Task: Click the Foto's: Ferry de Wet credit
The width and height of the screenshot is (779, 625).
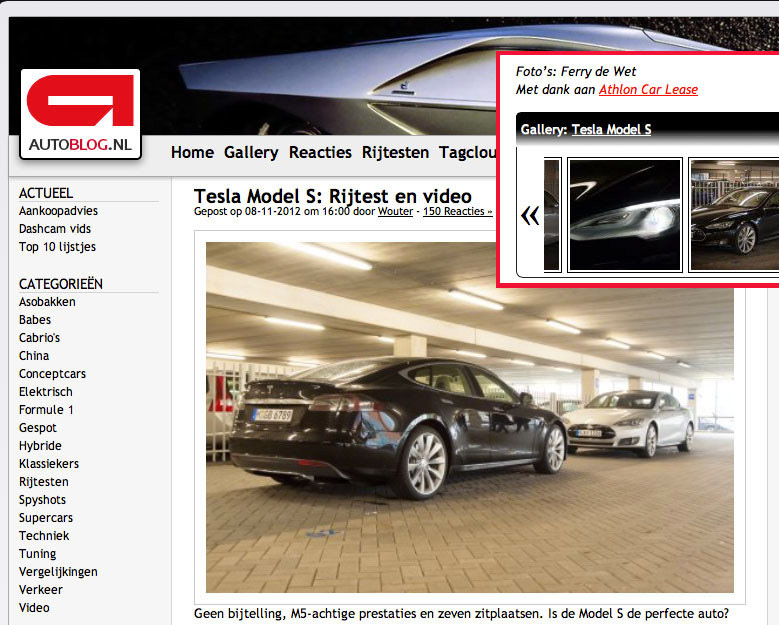Action: (x=575, y=72)
